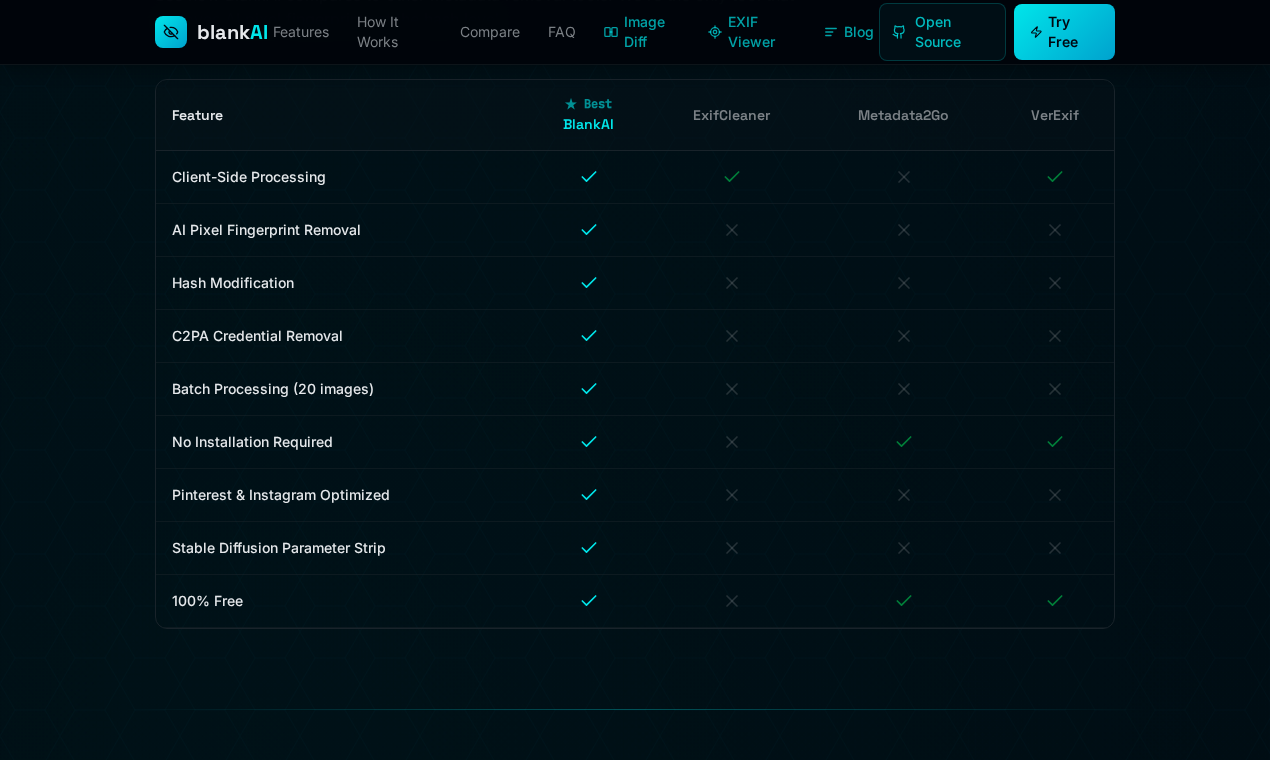Open the Compare section
The height and width of the screenshot is (760, 1270).
[490, 32]
